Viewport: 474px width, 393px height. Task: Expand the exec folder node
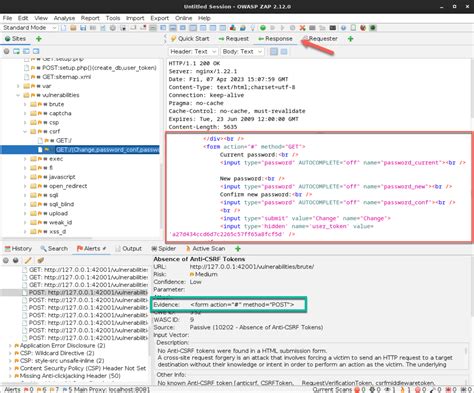[25, 159]
